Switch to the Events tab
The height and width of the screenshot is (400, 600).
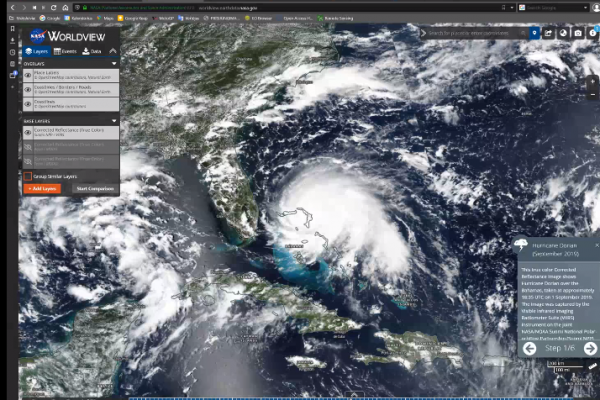[x=65, y=51]
